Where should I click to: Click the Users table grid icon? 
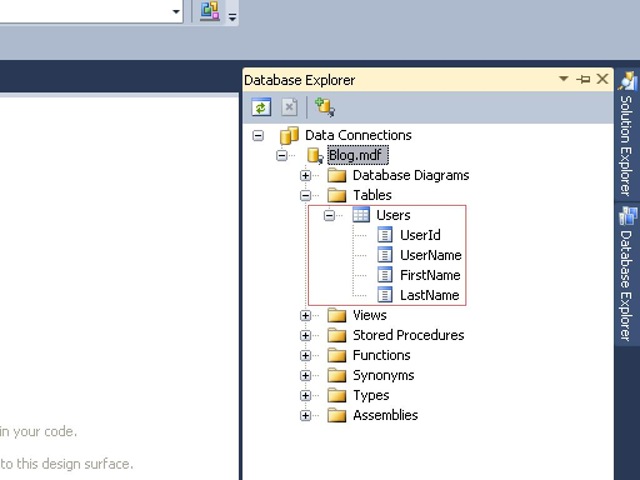coord(361,215)
